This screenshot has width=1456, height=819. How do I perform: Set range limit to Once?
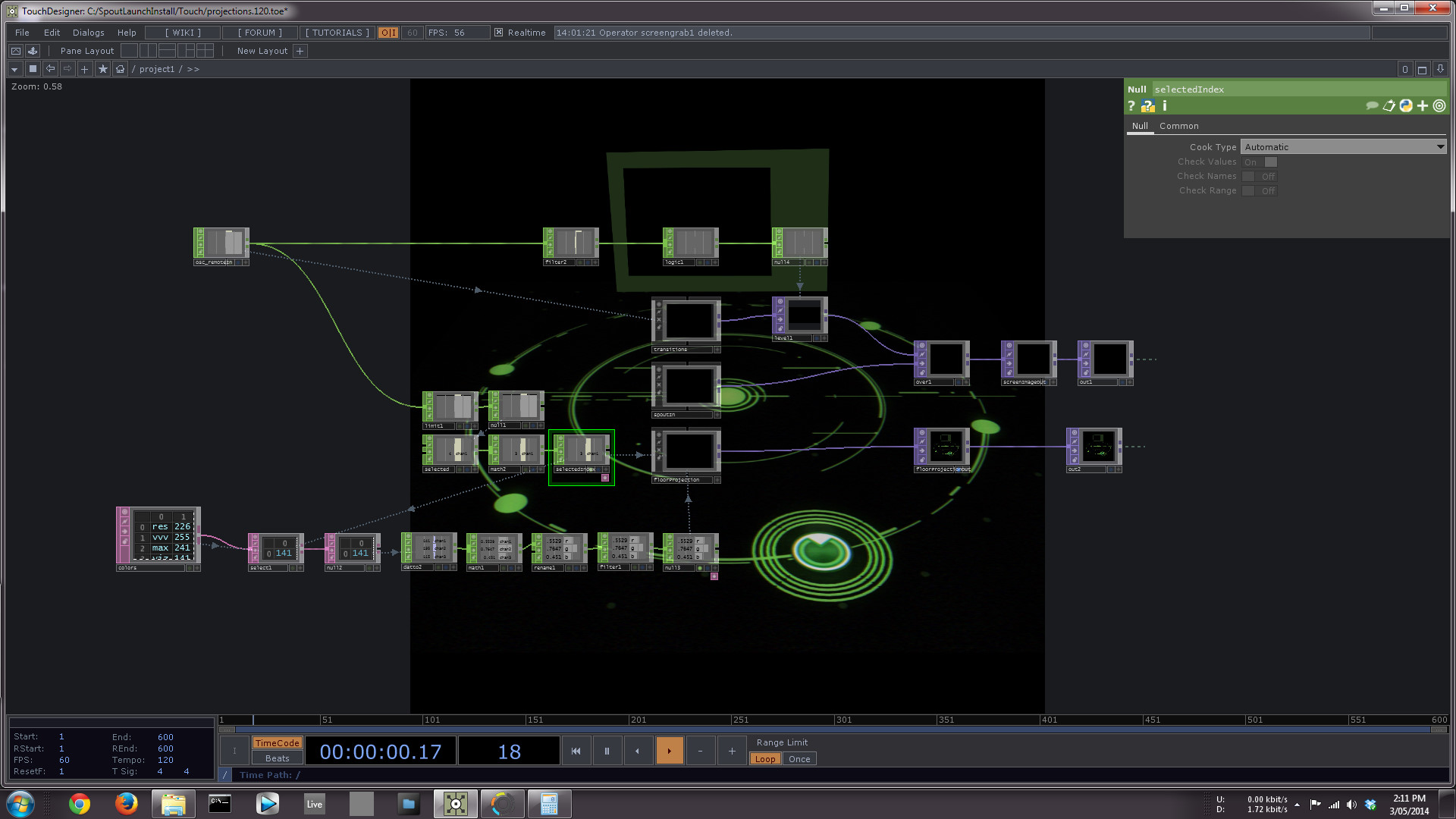[x=799, y=759]
